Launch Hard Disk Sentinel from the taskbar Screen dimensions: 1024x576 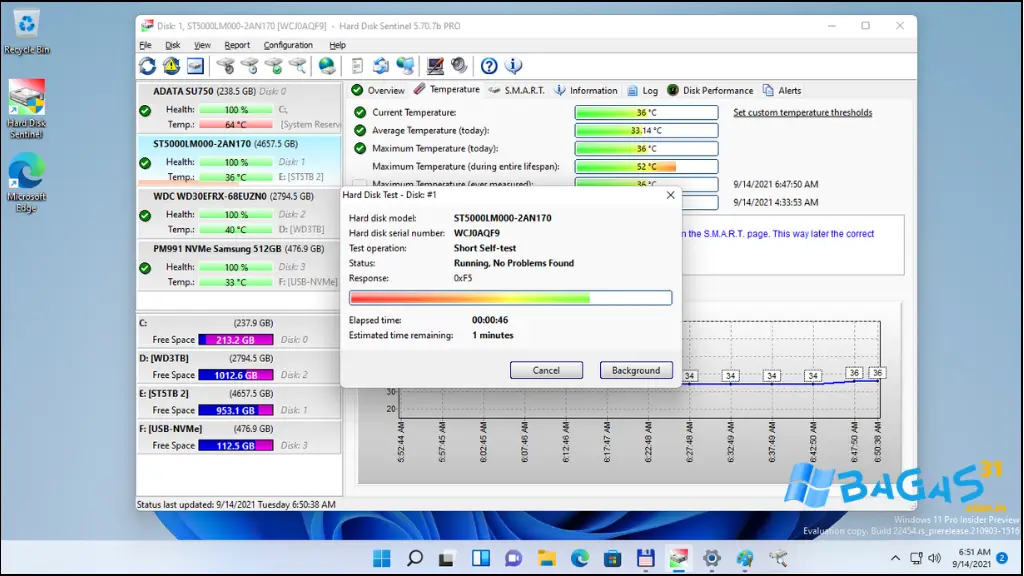(x=678, y=558)
